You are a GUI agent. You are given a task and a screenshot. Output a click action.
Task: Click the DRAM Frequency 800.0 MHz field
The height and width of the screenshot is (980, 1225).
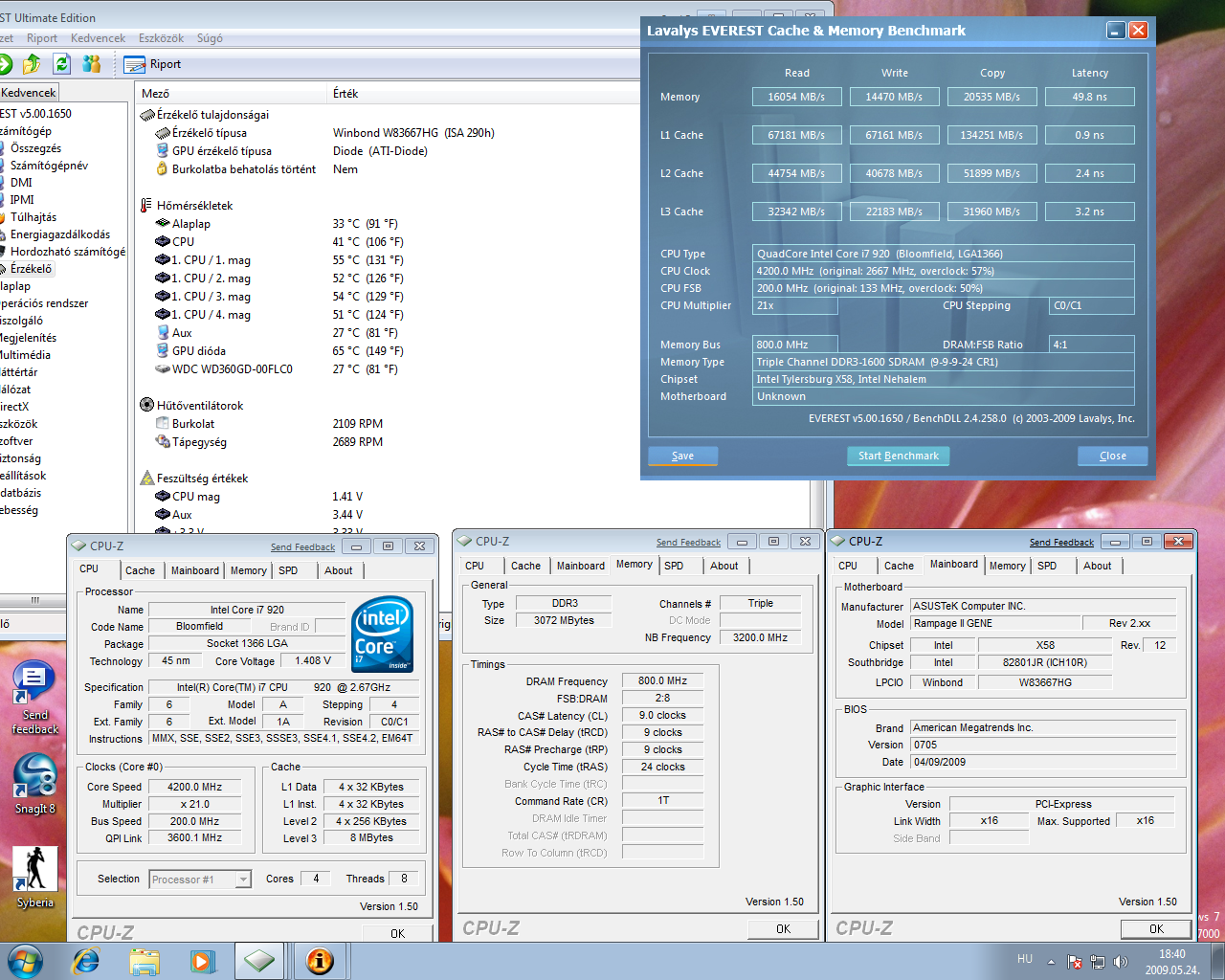tap(663, 680)
